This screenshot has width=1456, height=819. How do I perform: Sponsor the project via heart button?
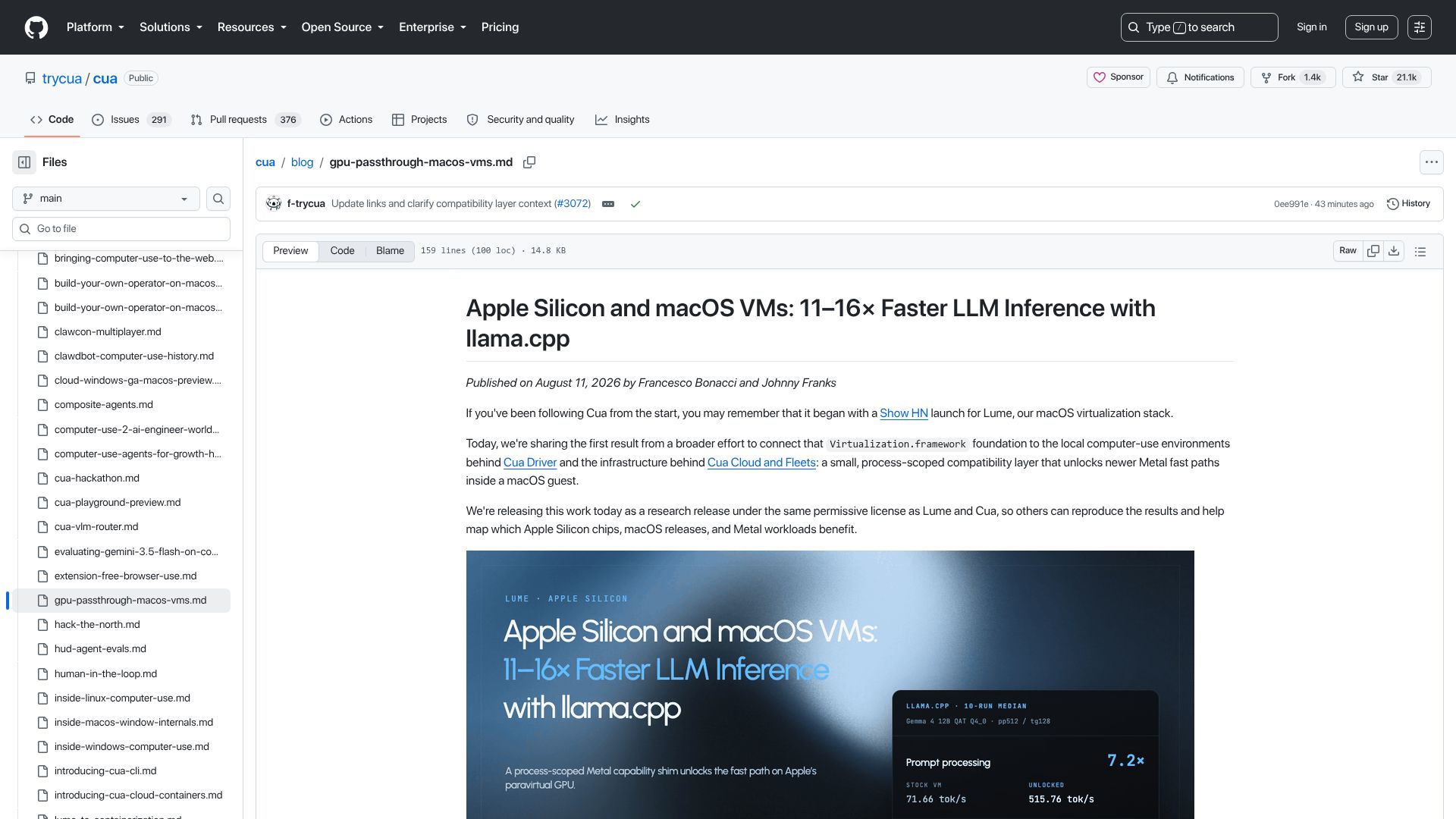point(1119,77)
